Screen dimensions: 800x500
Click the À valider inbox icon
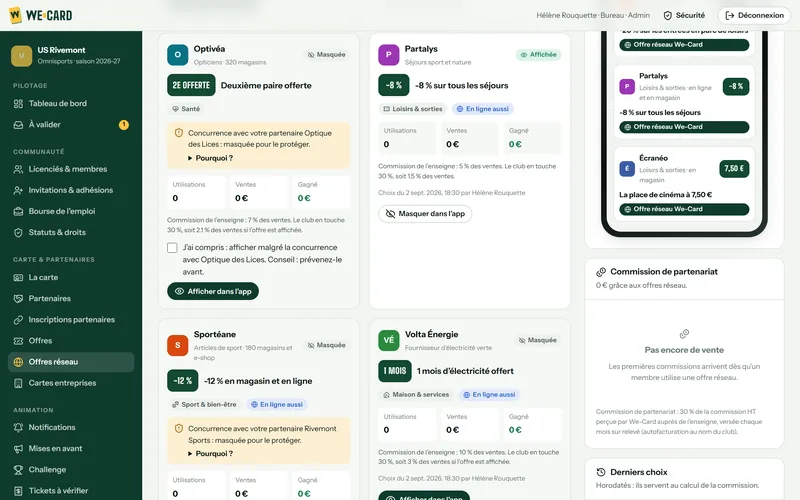coord(18,124)
